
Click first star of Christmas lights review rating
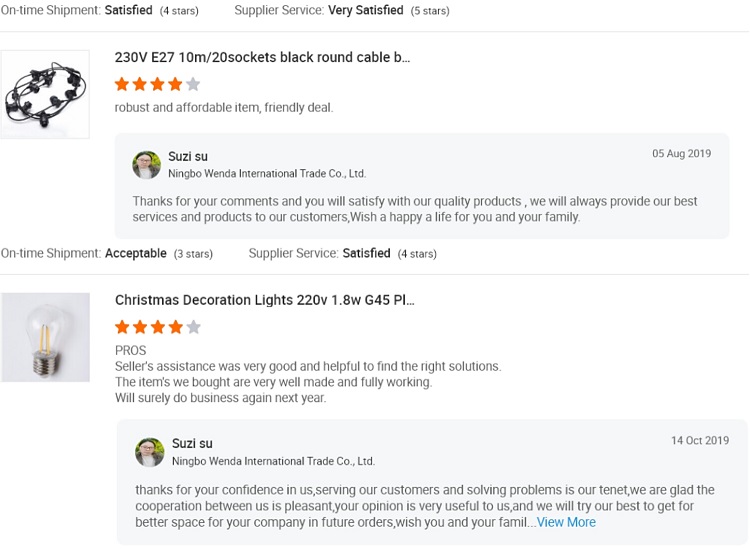coord(122,327)
